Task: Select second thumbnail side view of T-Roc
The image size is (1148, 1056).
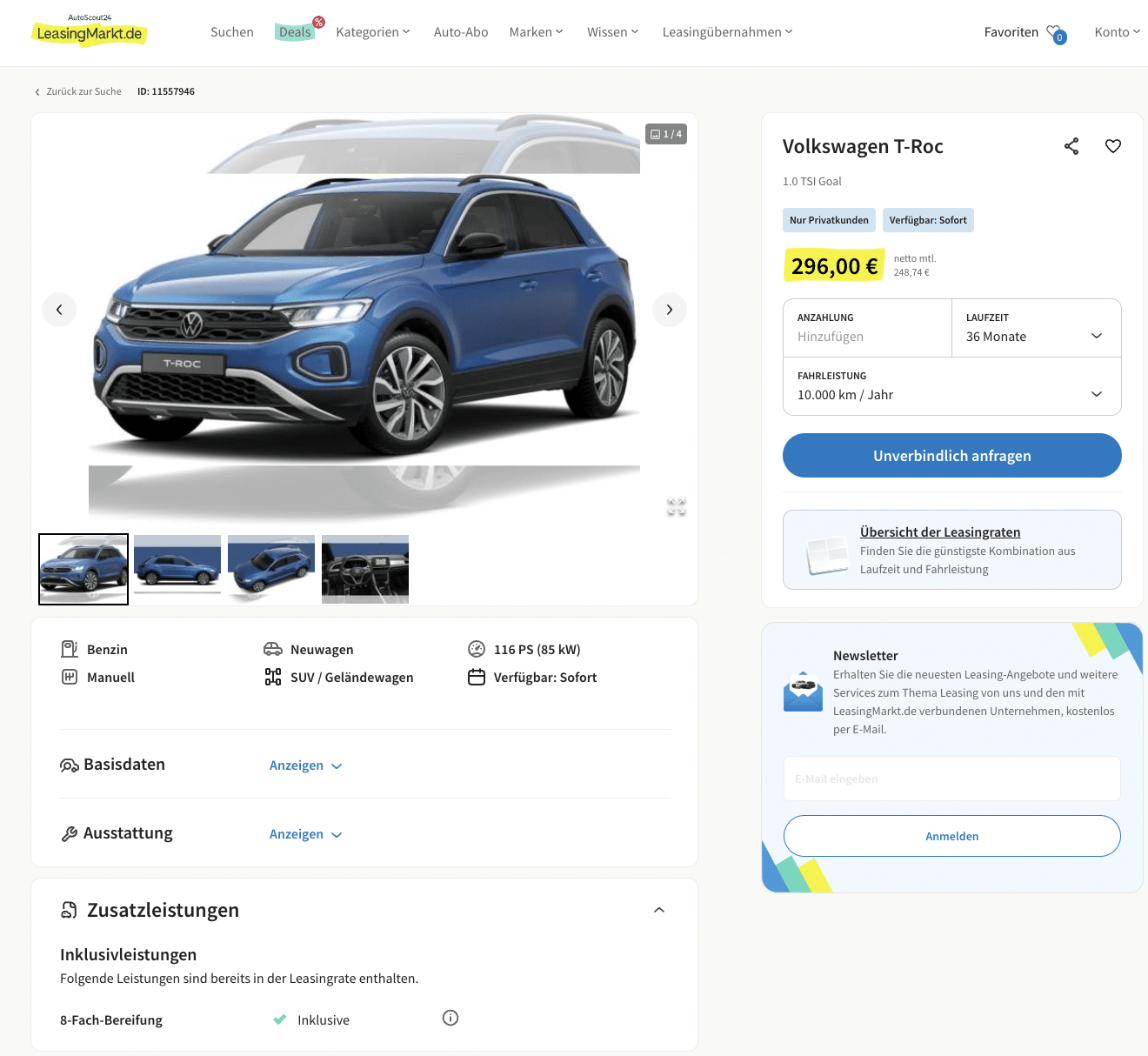Action: [x=177, y=569]
